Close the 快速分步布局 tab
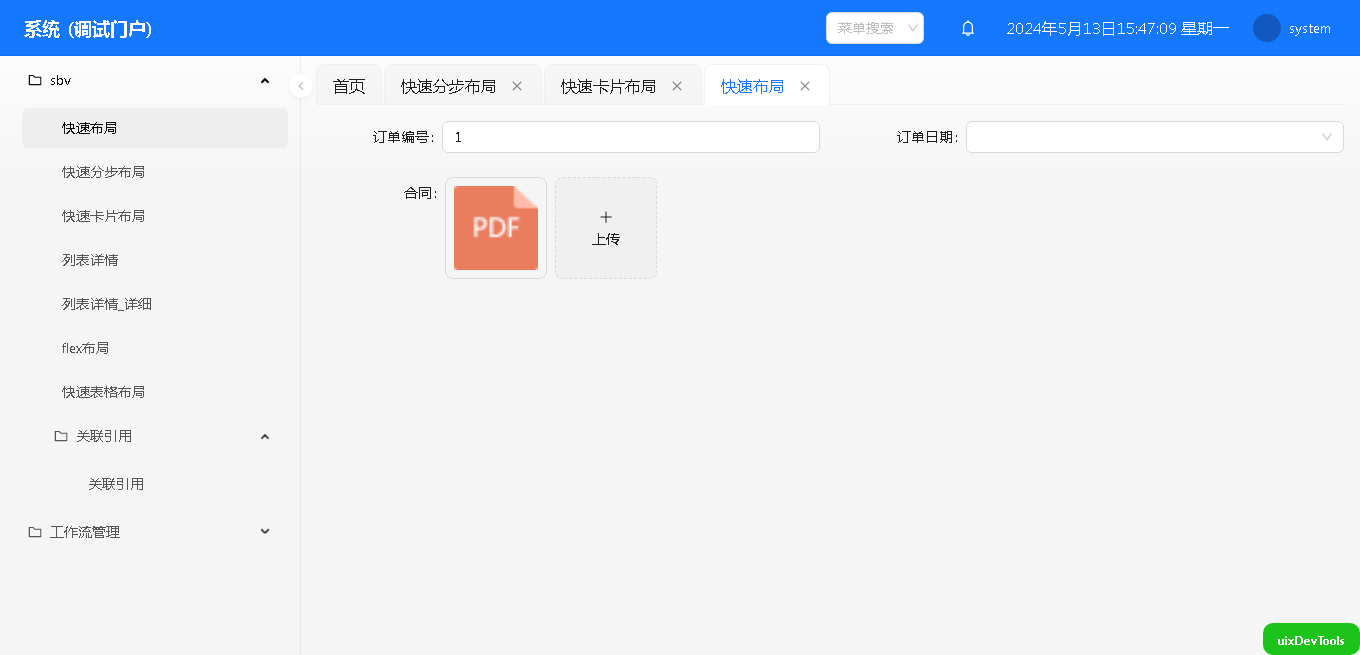The image size is (1360, 655). point(517,86)
